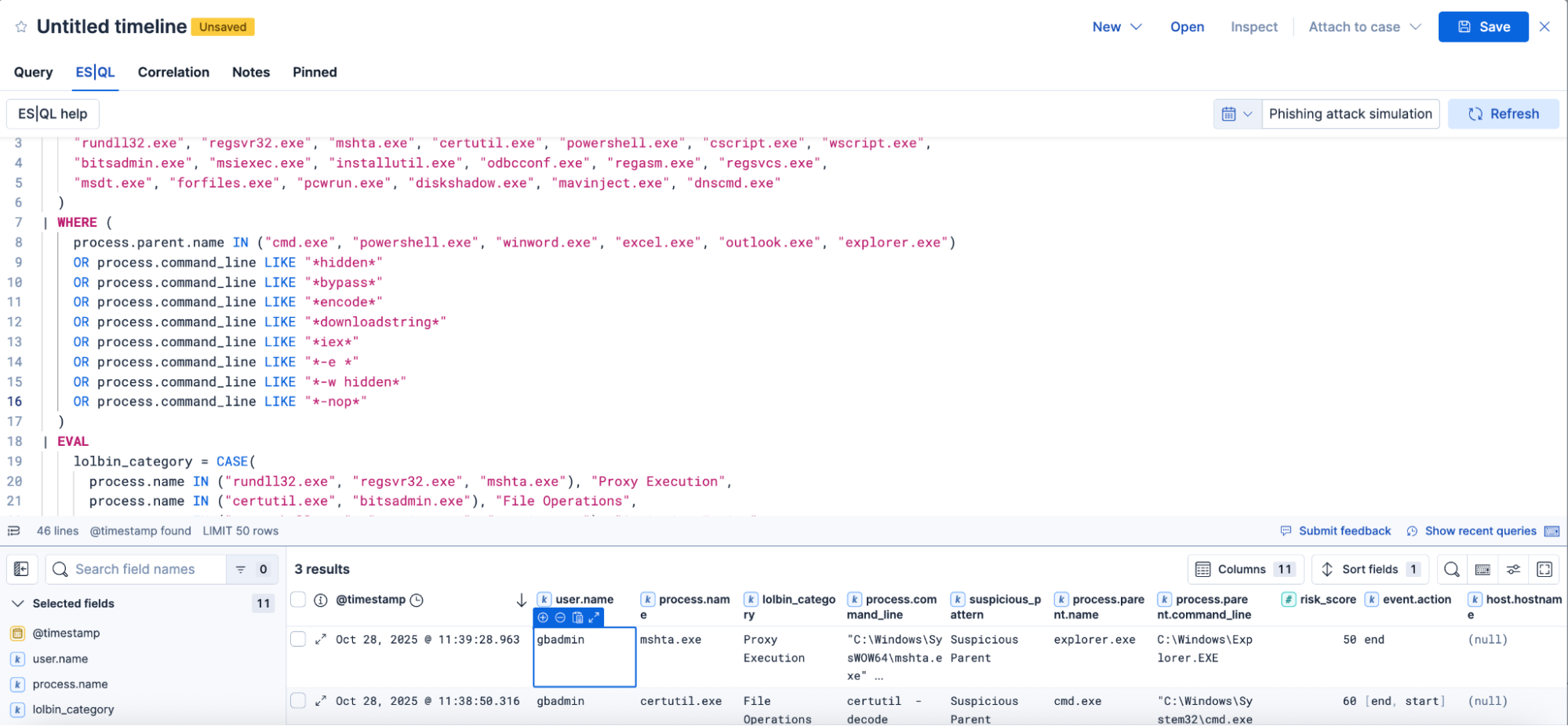Click the Open timeline link
Image resolution: width=1568 pixels, height=726 pixels.
[1187, 27]
